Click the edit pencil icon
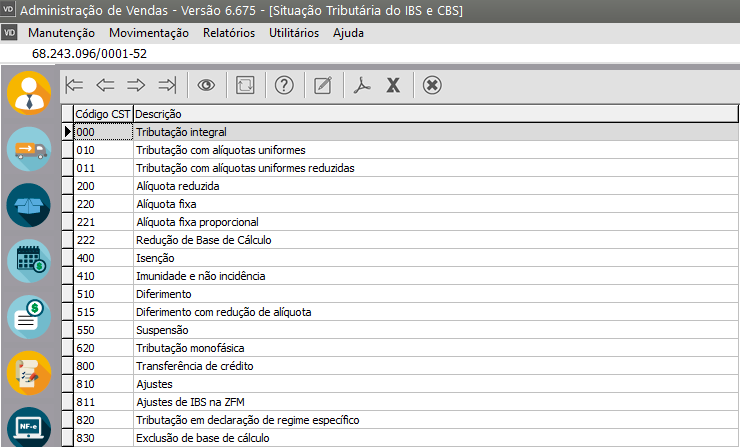The width and height of the screenshot is (740, 447). point(322,85)
